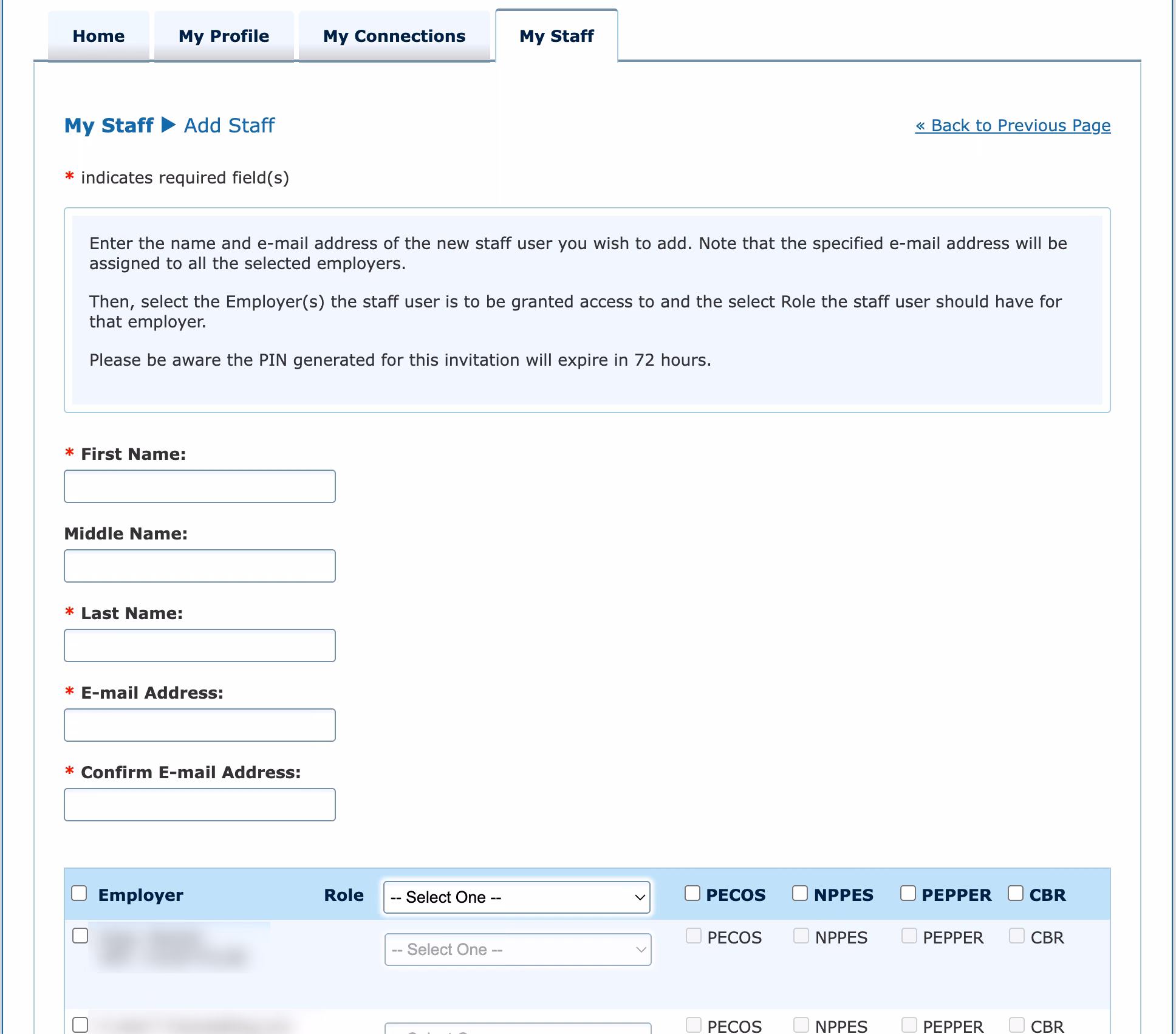
Task: Select the first employer row checkbox
Action: [x=80, y=936]
